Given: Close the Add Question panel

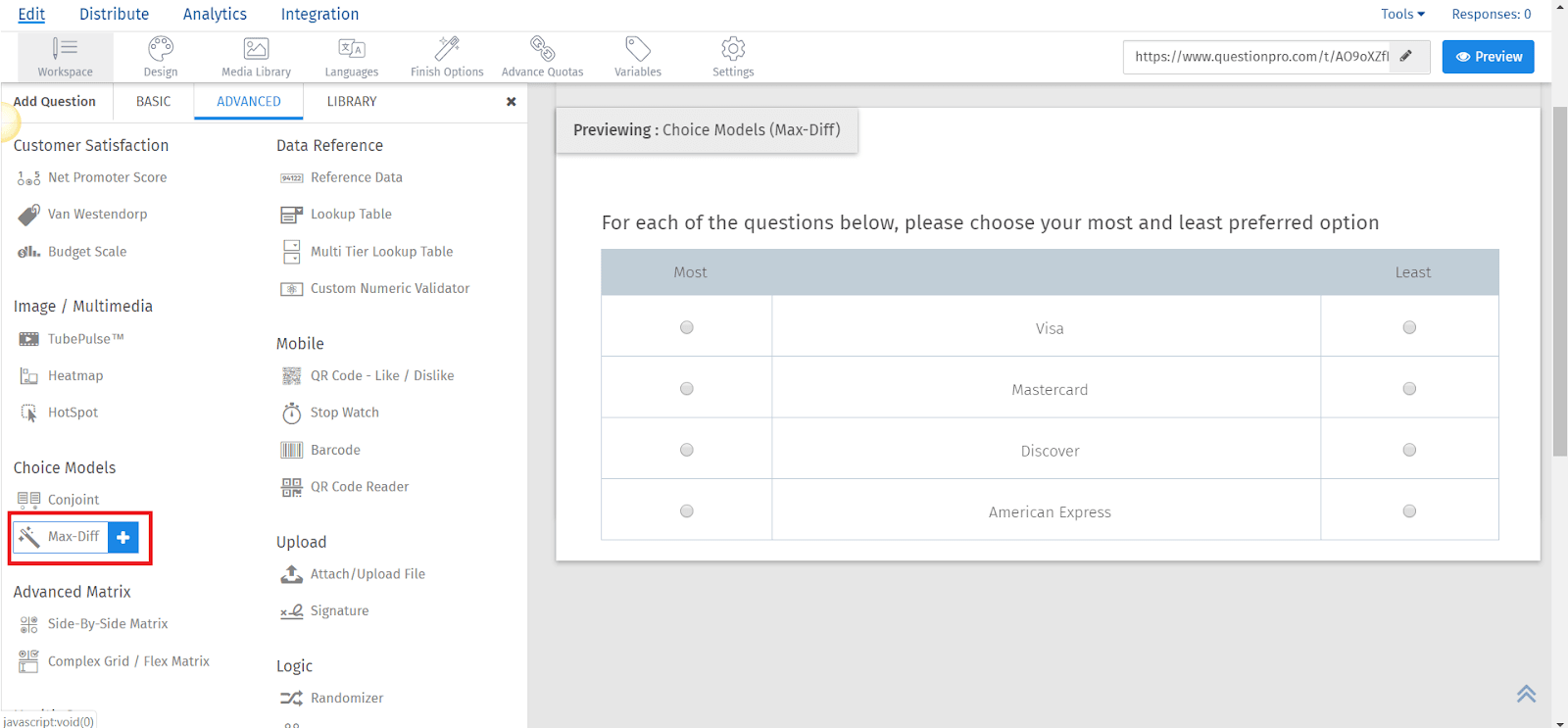Looking at the screenshot, I should pos(511,102).
